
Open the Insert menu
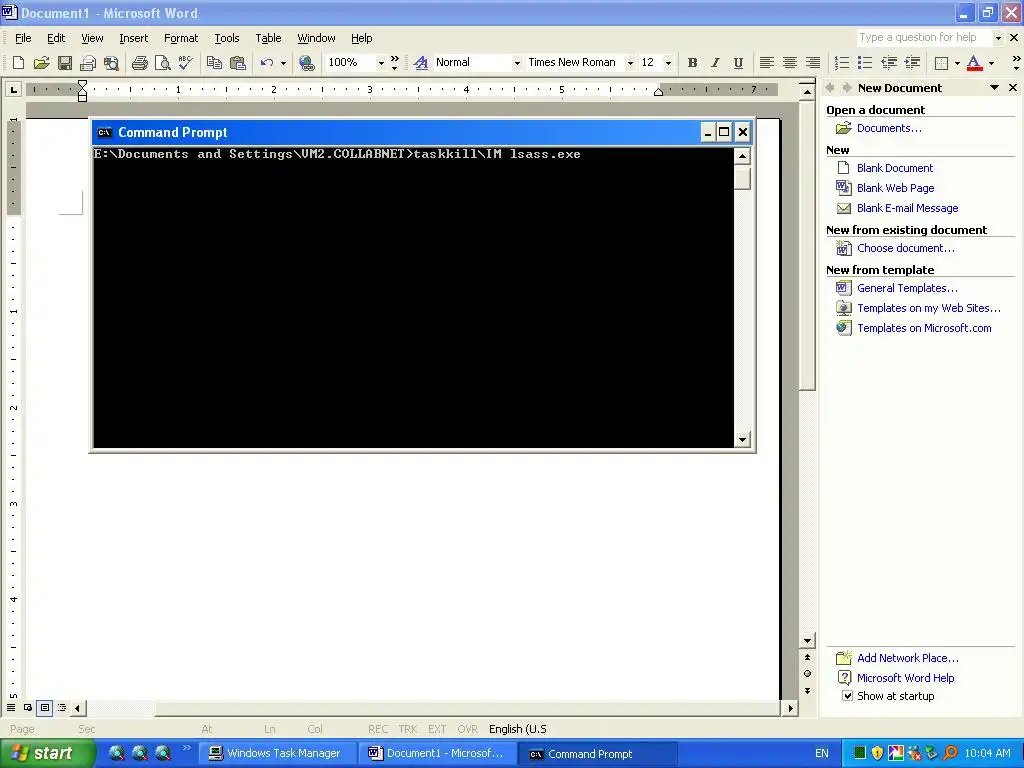(x=134, y=38)
